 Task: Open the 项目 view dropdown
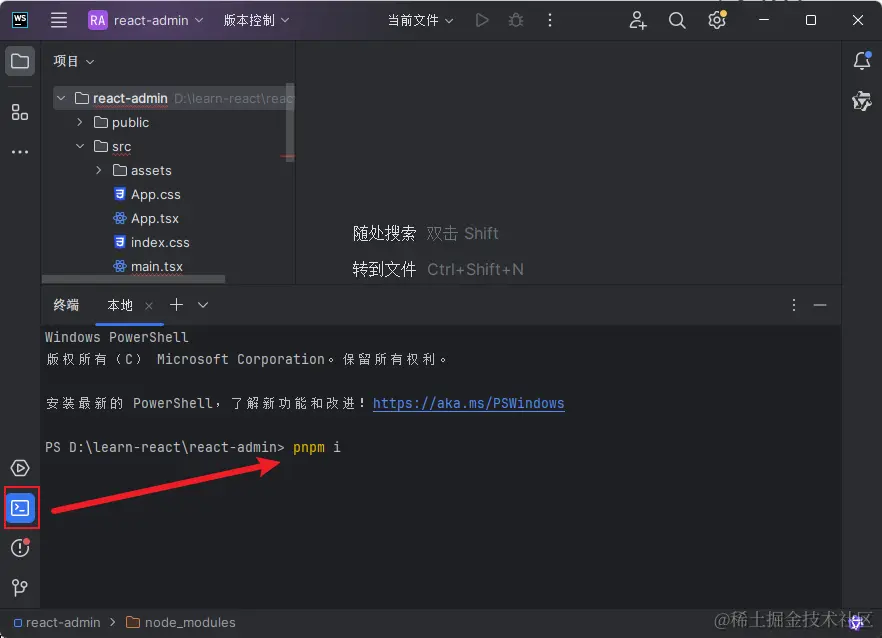tap(74, 61)
